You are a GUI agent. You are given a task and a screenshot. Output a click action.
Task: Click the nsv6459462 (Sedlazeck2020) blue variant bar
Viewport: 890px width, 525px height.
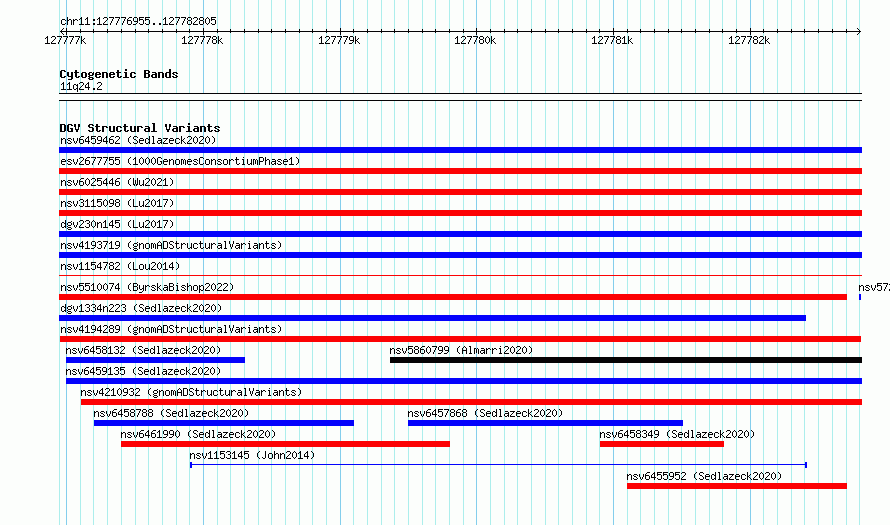coord(460,150)
